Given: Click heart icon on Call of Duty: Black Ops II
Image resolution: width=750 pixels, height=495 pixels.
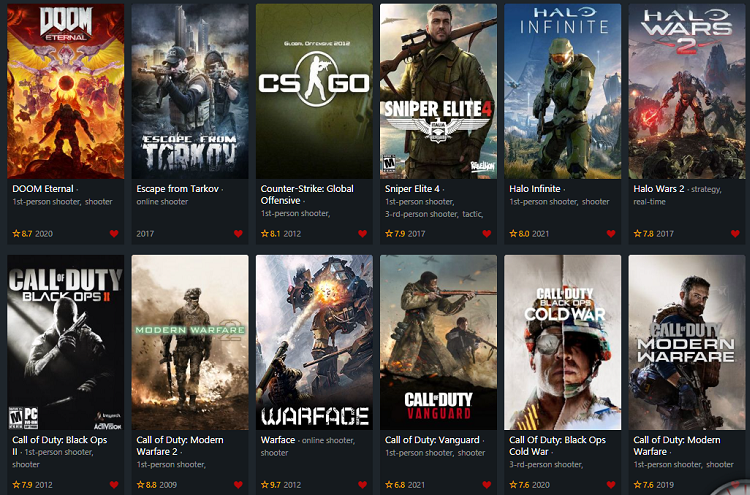Looking at the screenshot, I should click(x=114, y=484).
